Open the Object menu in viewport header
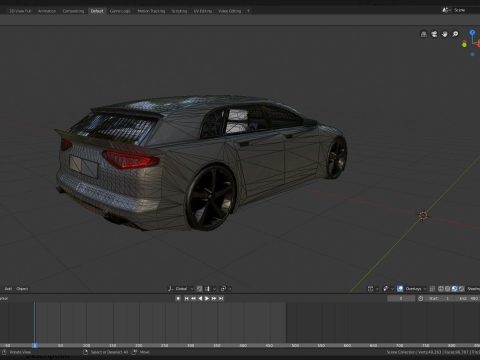The height and width of the screenshot is (360, 480). (x=22, y=289)
